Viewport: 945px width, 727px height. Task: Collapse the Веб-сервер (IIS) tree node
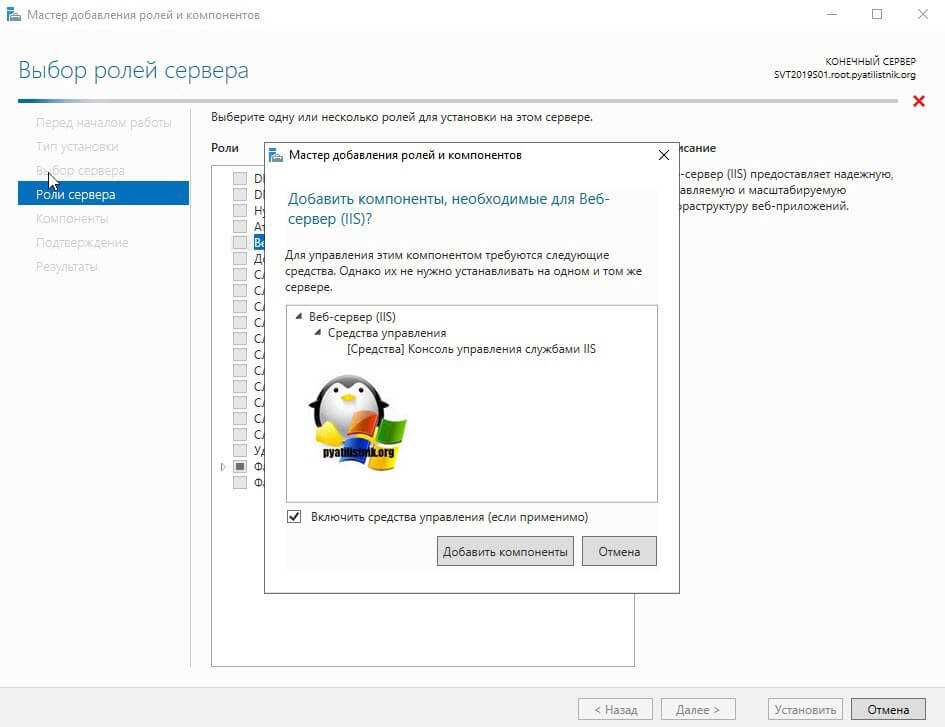pyautogui.click(x=298, y=316)
